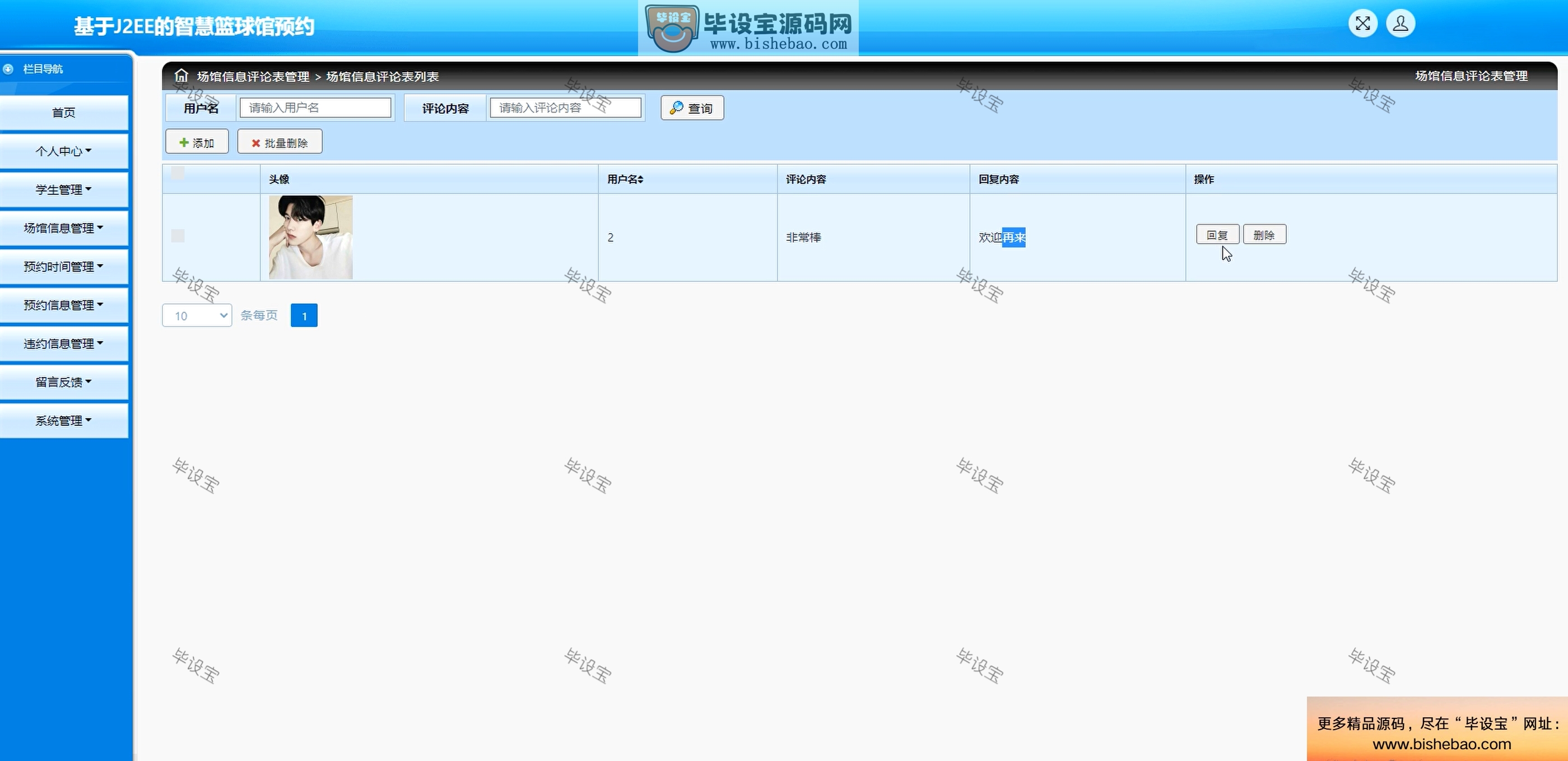Click the 查询 search button
The height and width of the screenshot is (761, 1568).
(692, 108)
